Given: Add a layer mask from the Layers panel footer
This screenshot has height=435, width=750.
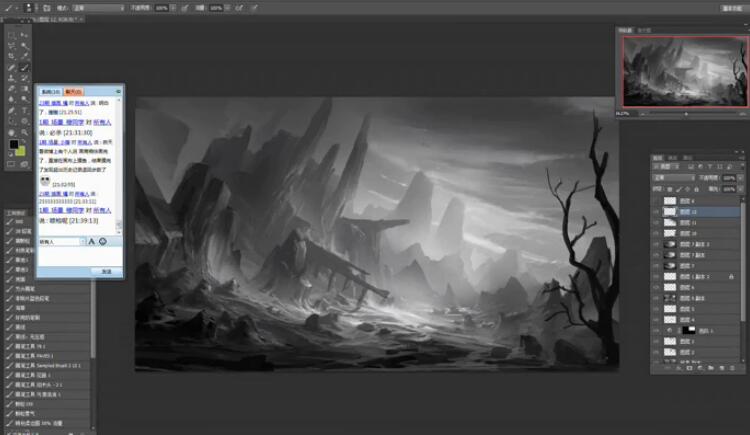Looking at the screenshot, I should (689, 368).
